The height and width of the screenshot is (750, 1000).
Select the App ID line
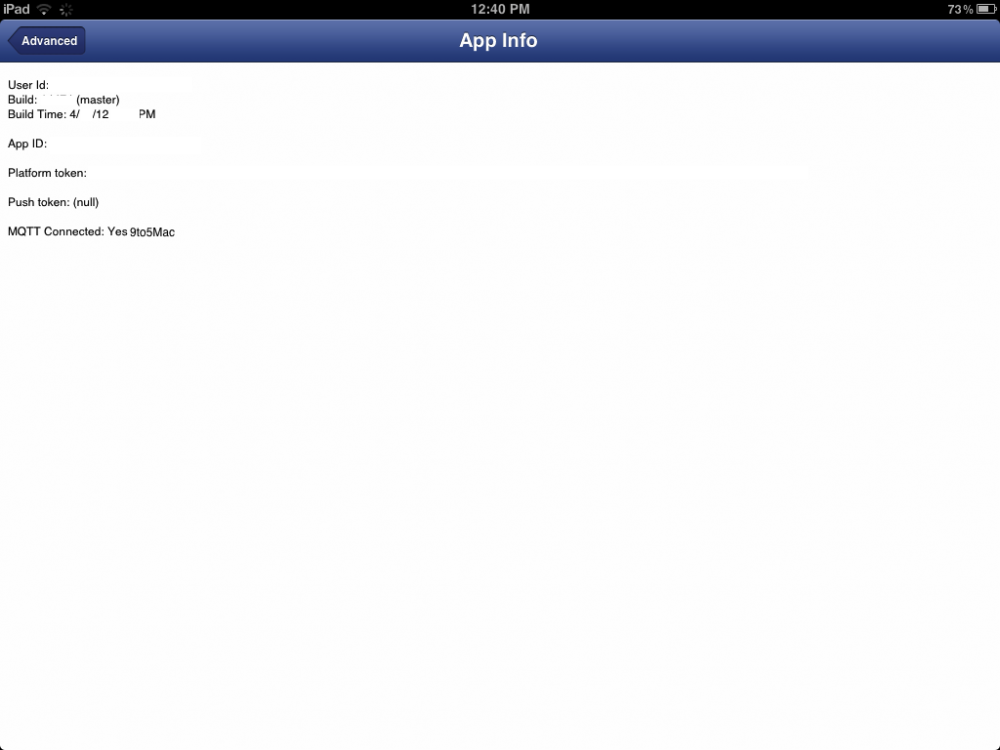pyautogui.click(x=27, y=143)
